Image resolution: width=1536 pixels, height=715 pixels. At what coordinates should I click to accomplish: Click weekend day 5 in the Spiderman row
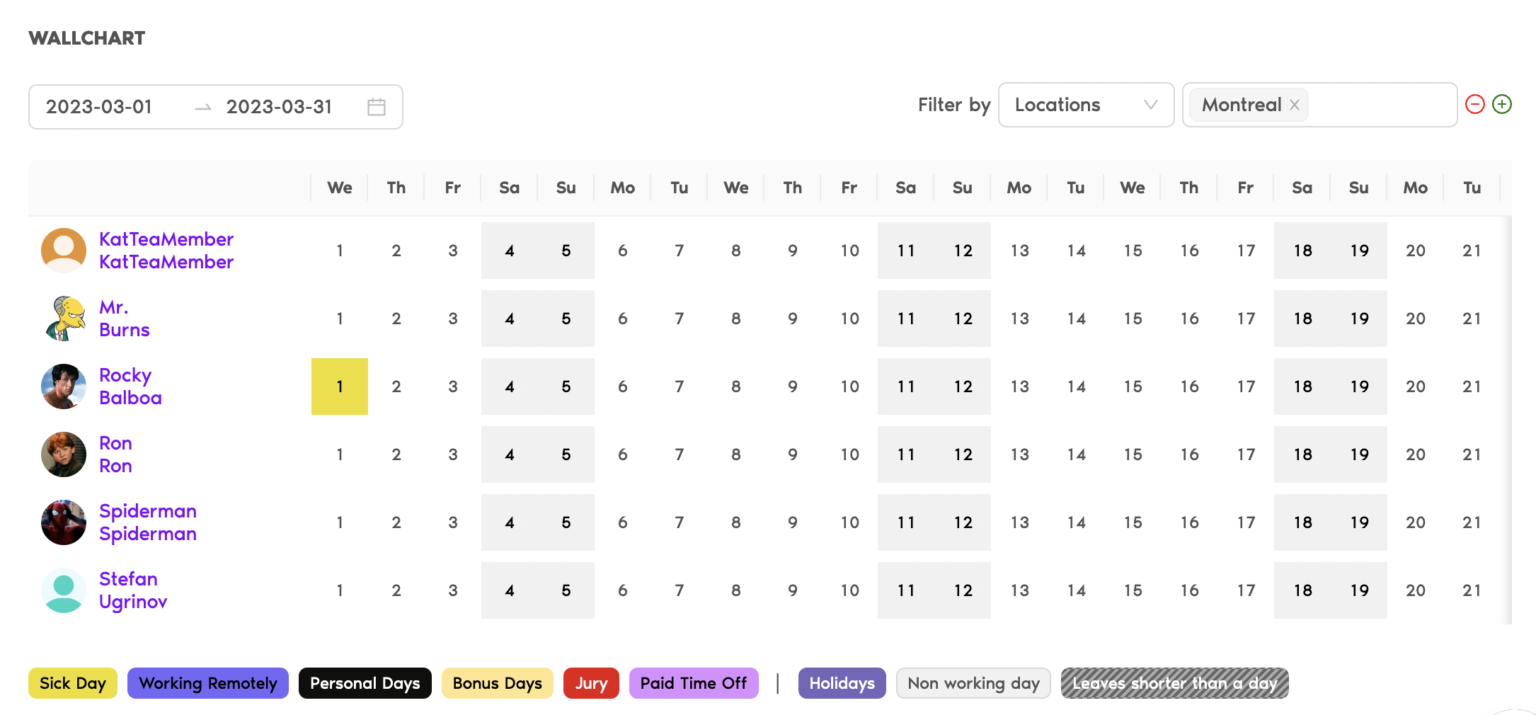click(x=566, y=522)
